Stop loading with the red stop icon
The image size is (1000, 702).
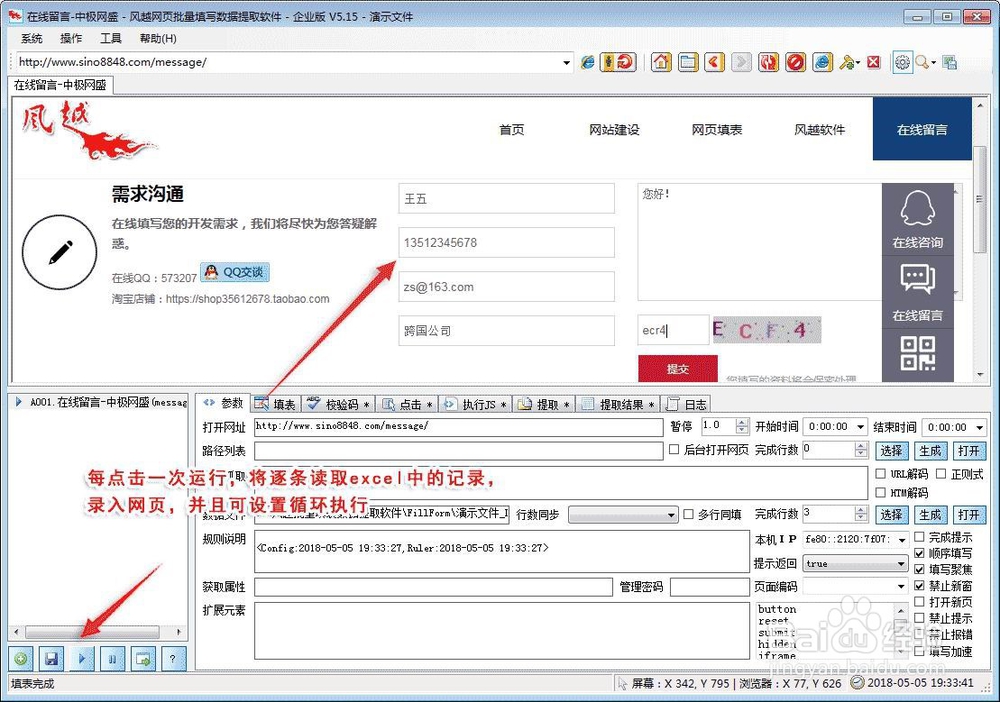[x=795, y=62]
